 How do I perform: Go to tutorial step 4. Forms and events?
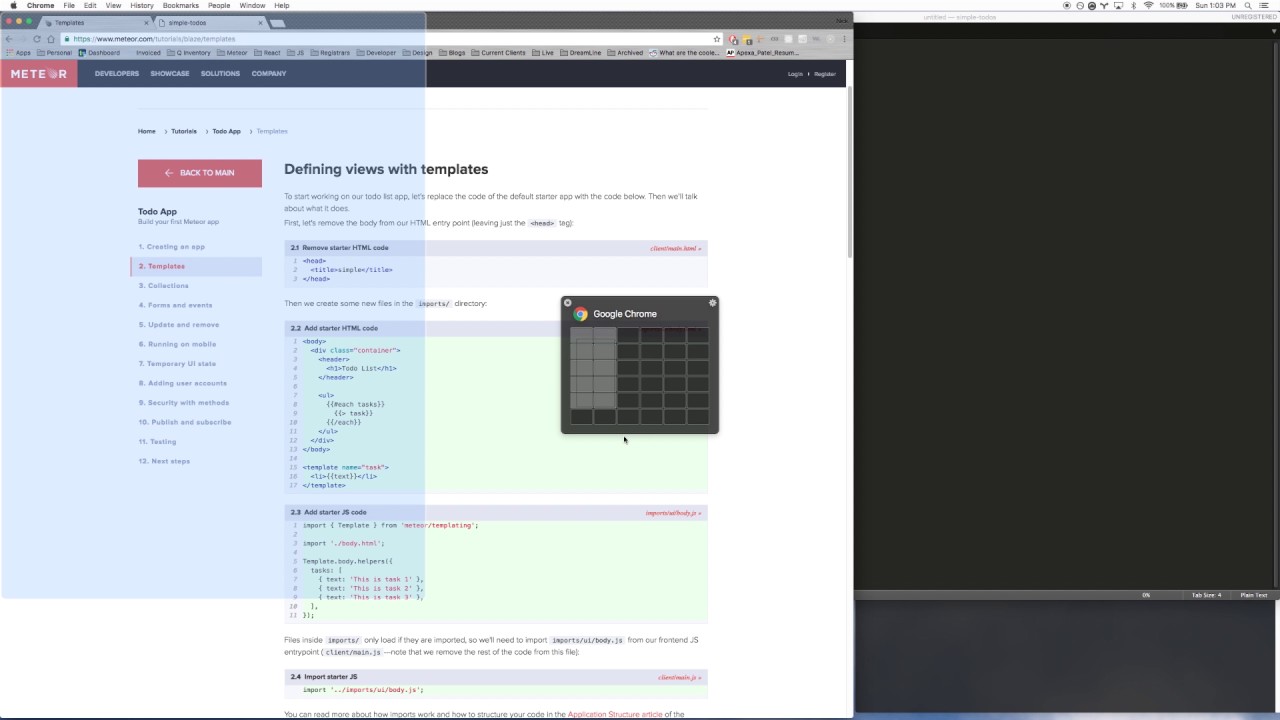point(176,305)
